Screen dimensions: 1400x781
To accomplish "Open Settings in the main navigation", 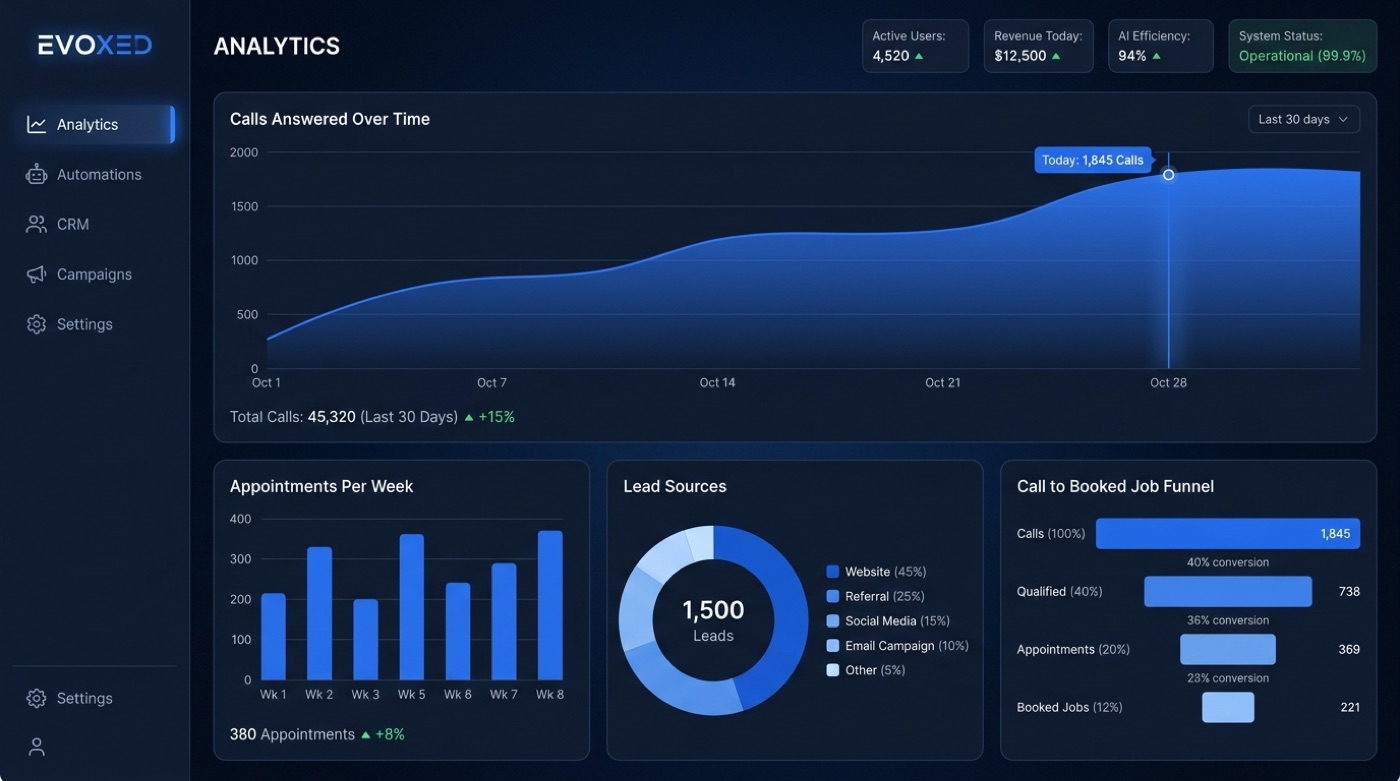I will click(x=96, y=324).
